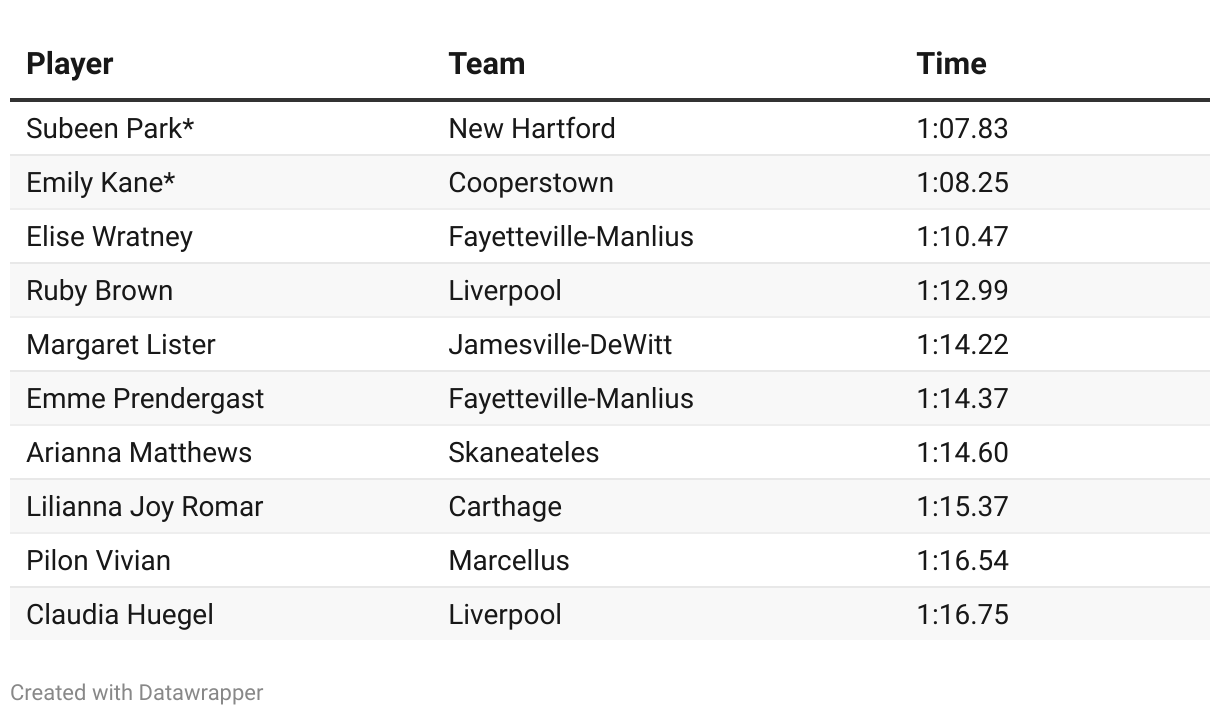Click the Jamesville-DeWitt team cell

click(x=560, y=345)
